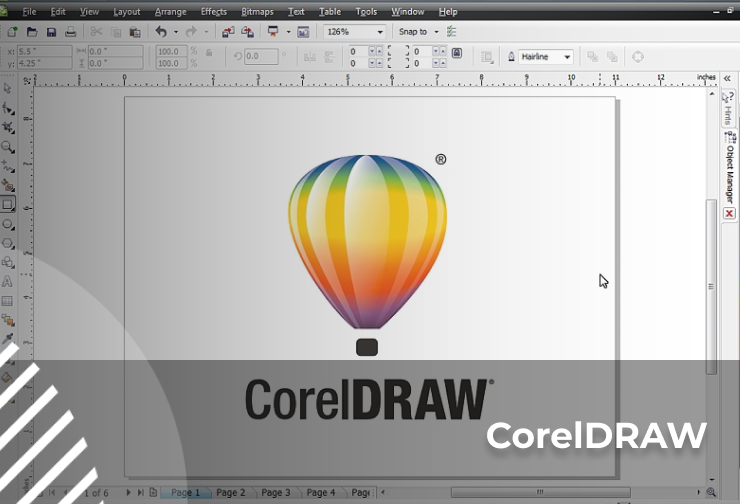Viewport: 740px width, 504px height.
Task: Select the Table tool
Action: pyautogui.click(x=8, y=301)
